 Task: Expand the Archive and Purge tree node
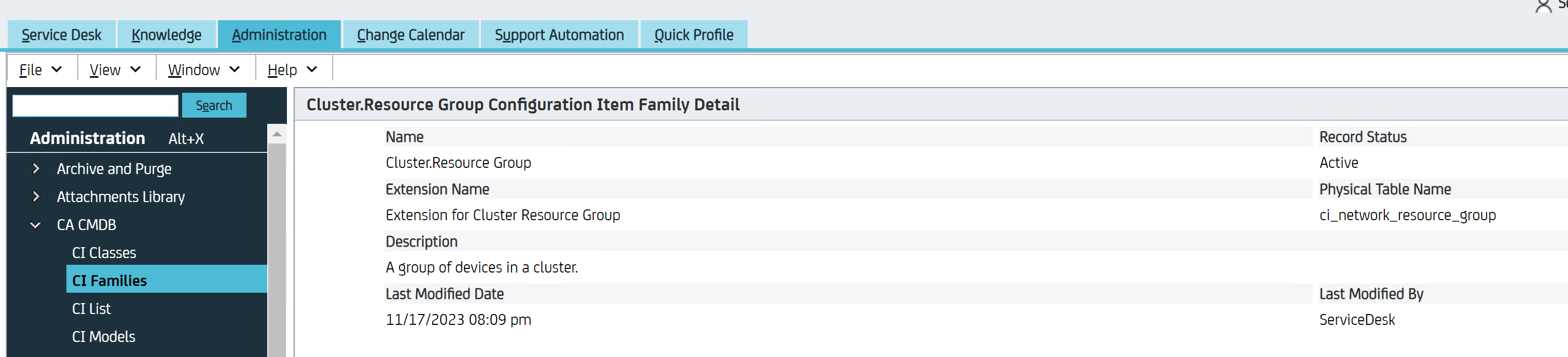[36, 168]
